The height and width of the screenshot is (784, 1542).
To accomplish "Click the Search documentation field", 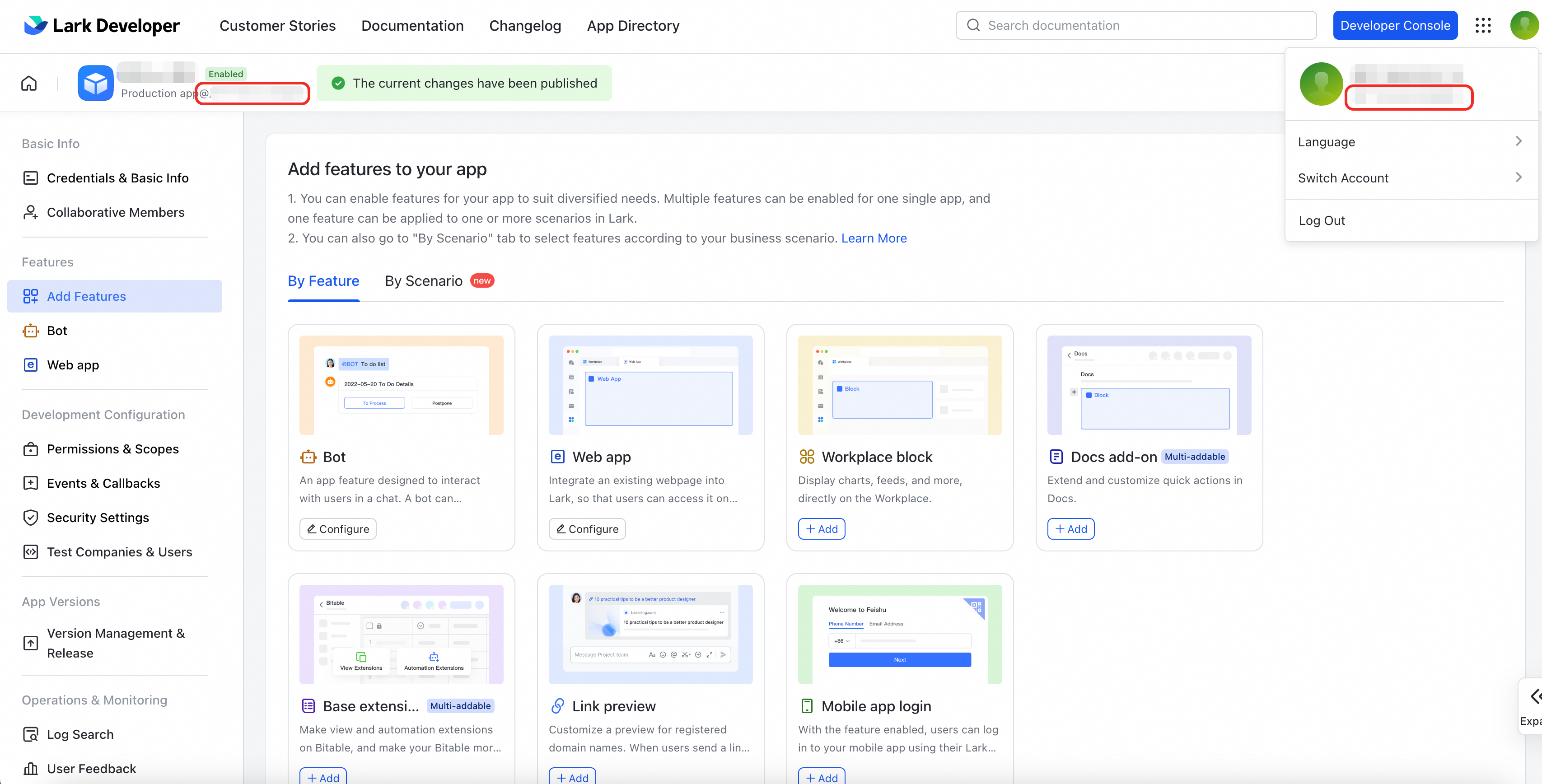I will 1135,25.
